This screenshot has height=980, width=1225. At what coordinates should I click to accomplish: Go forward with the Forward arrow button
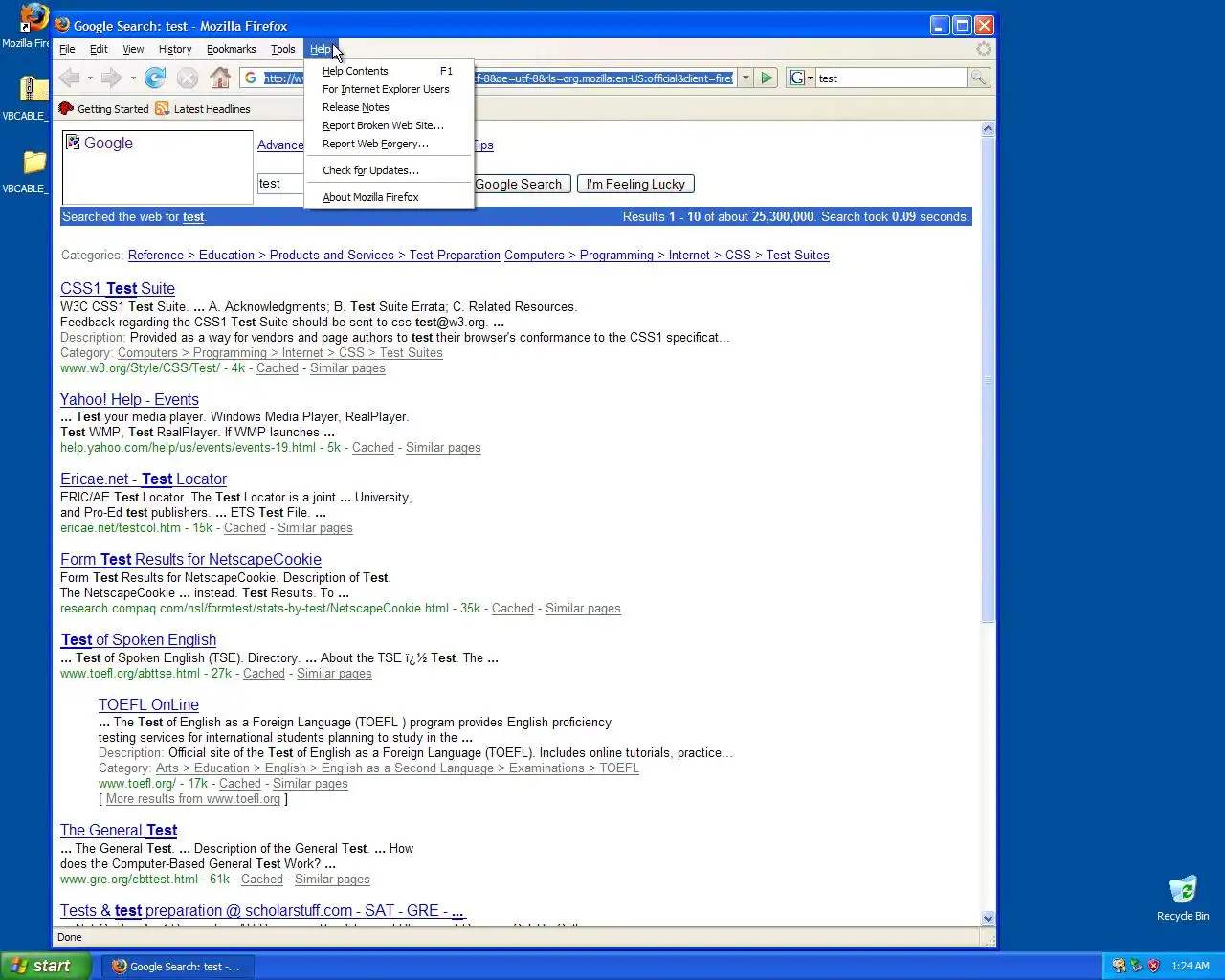pos(111,78)
